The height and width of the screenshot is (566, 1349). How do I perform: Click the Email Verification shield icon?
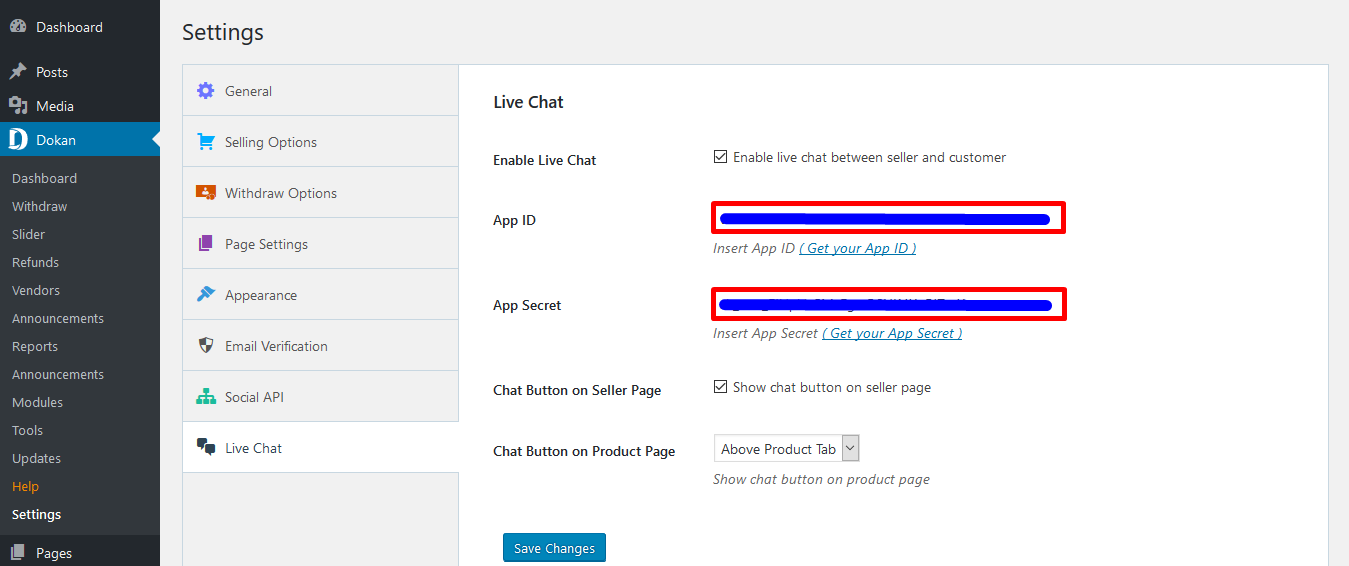(205, 346)
